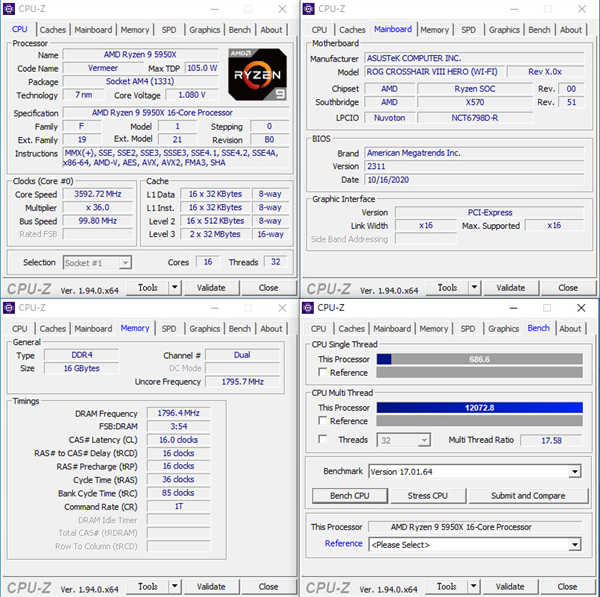This screenshot has width=600, height=597.
Task: Click the 'AMD Ryzen 9 5950X' Name value
Action: (x=140, y=55)
